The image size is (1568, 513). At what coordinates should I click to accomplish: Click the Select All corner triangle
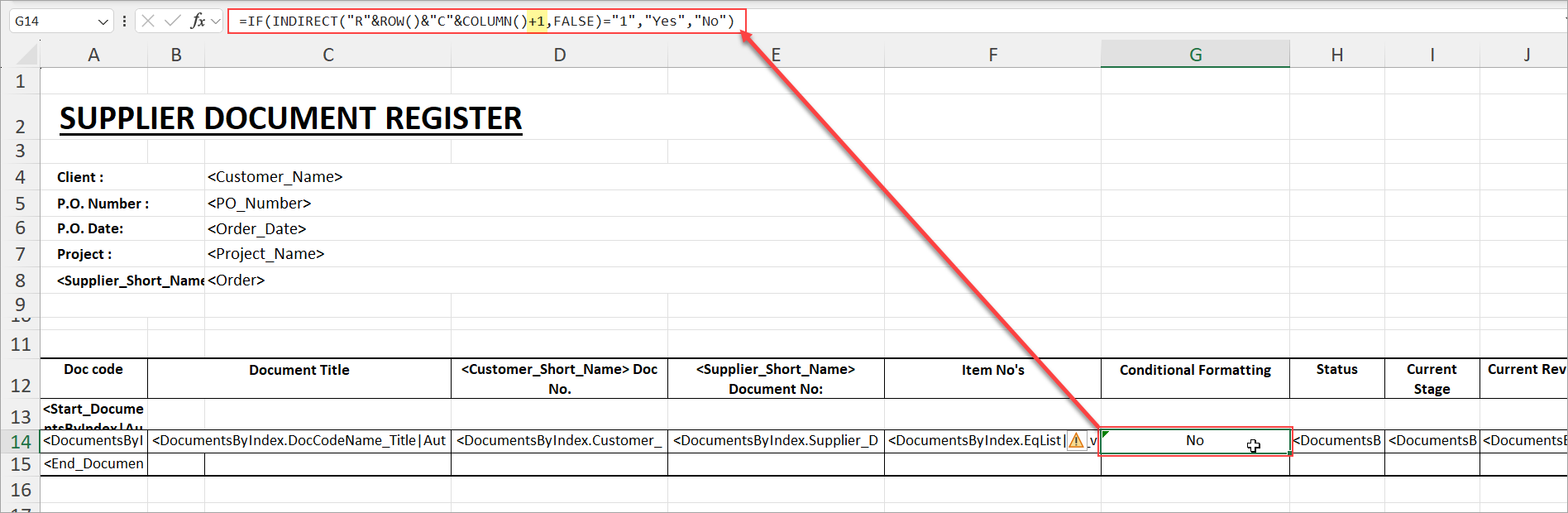tap(26, 55)
